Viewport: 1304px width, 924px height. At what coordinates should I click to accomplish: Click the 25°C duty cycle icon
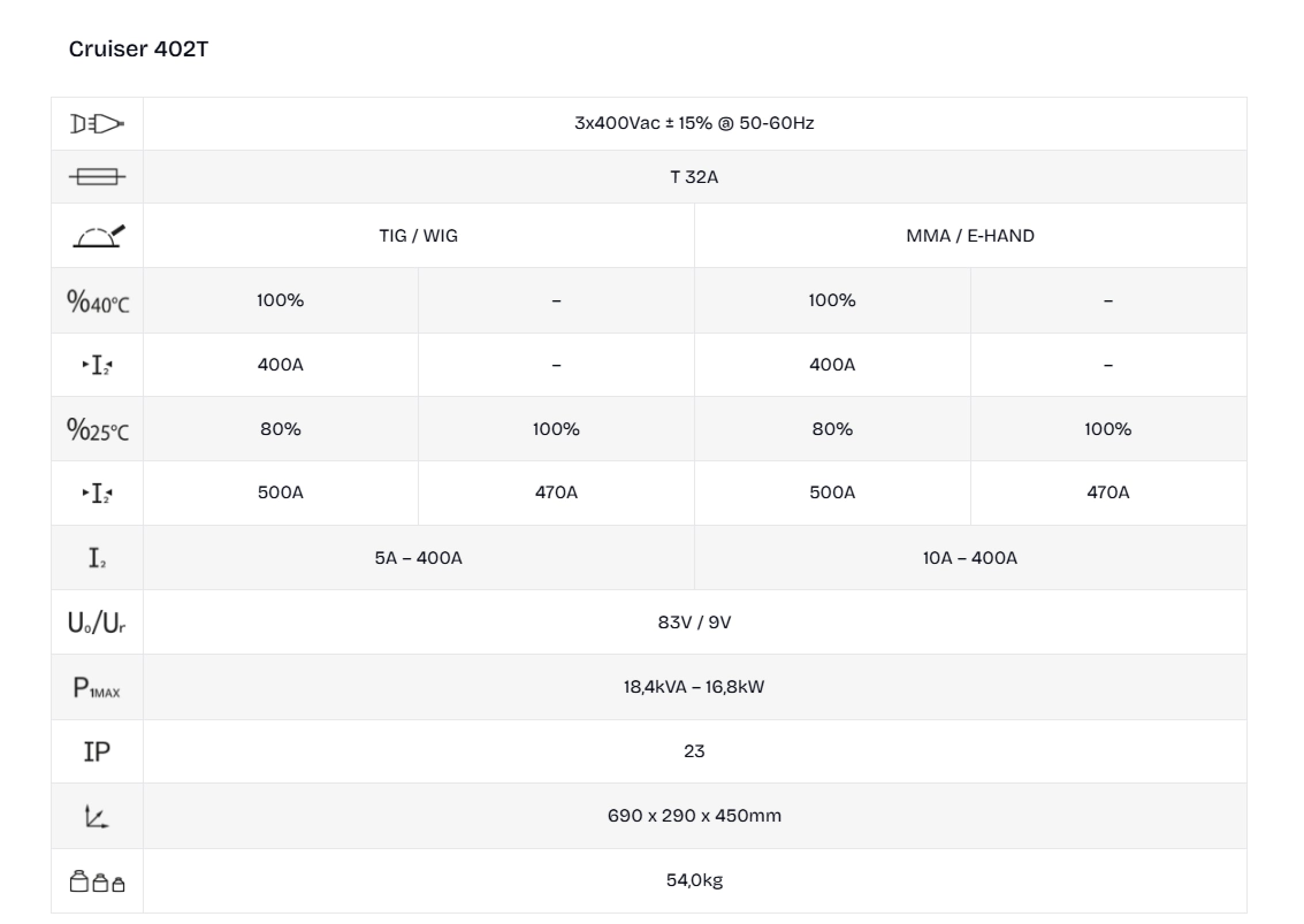(98, 429)
